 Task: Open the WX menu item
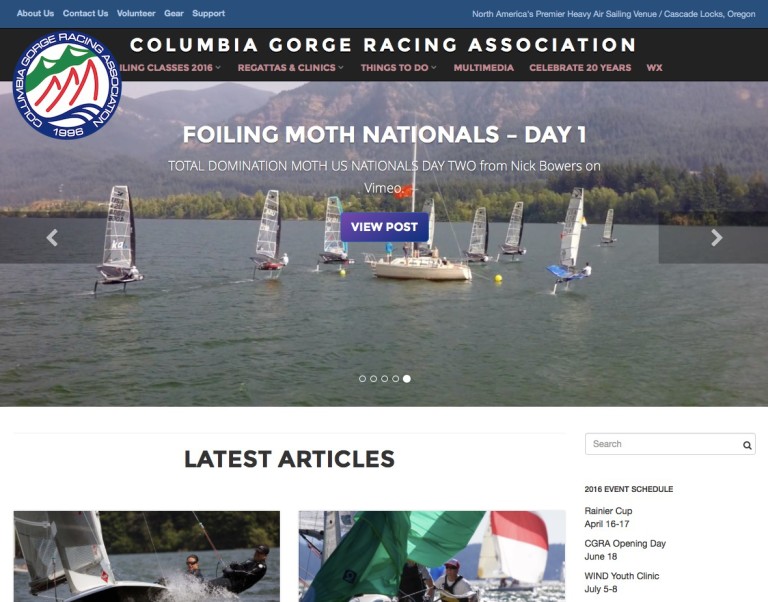click(654, 68)
